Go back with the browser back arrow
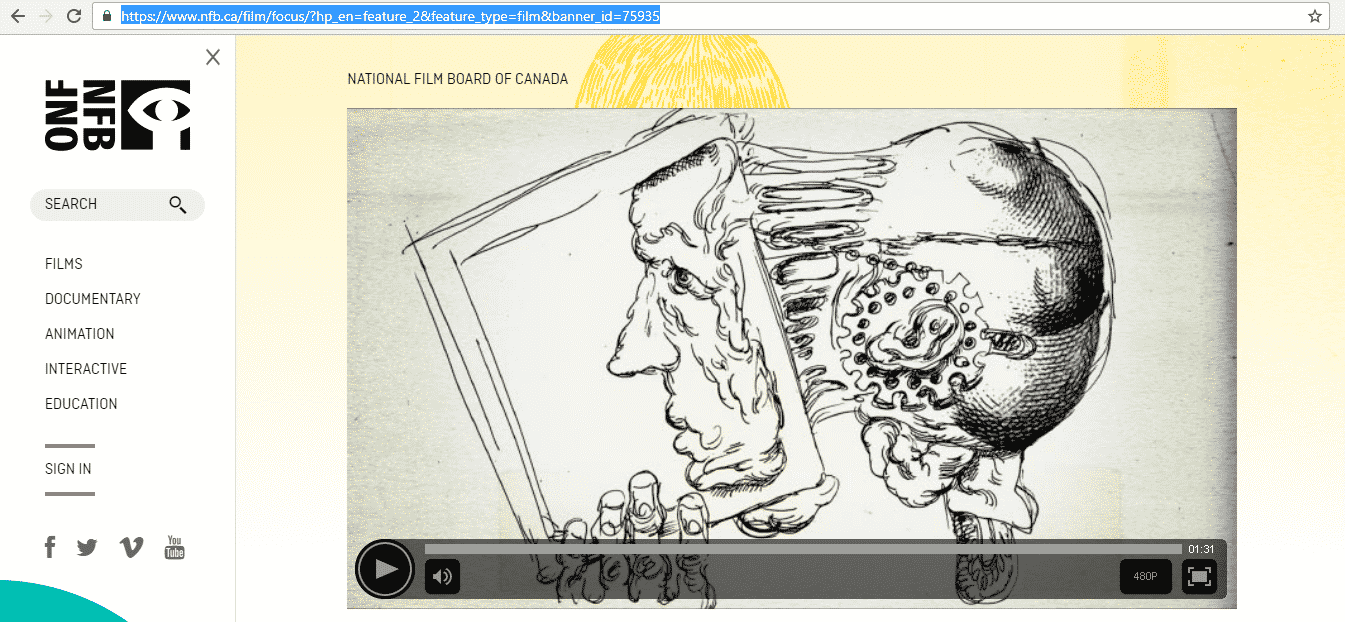 click(18, 16)
